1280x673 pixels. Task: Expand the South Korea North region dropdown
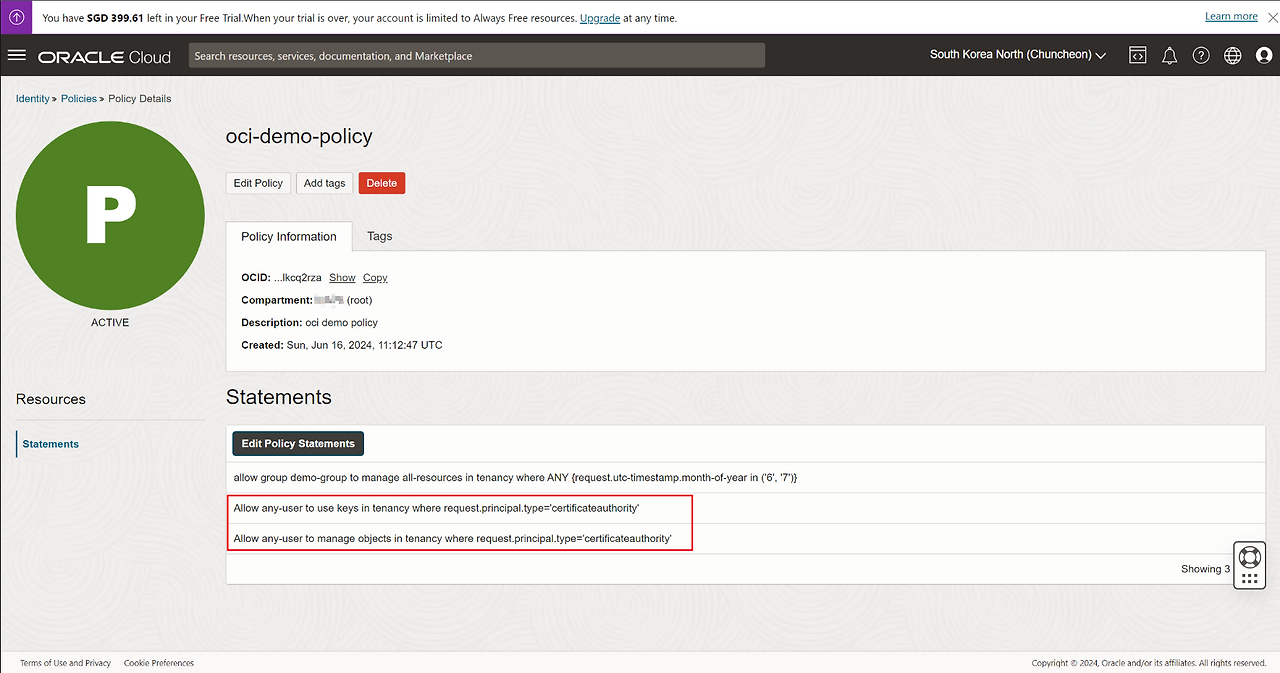1017,55
